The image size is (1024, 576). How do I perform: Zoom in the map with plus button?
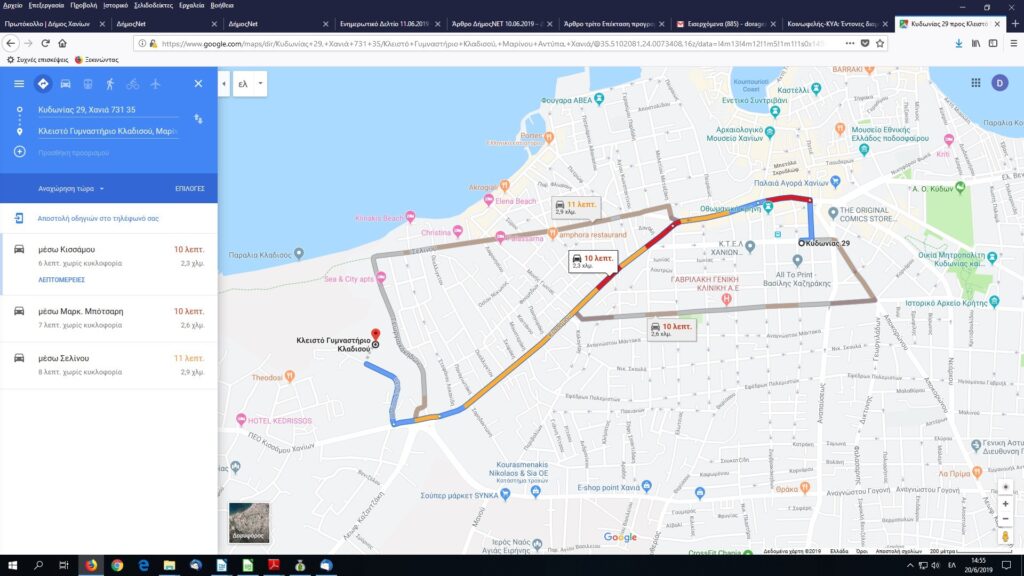1005,504
